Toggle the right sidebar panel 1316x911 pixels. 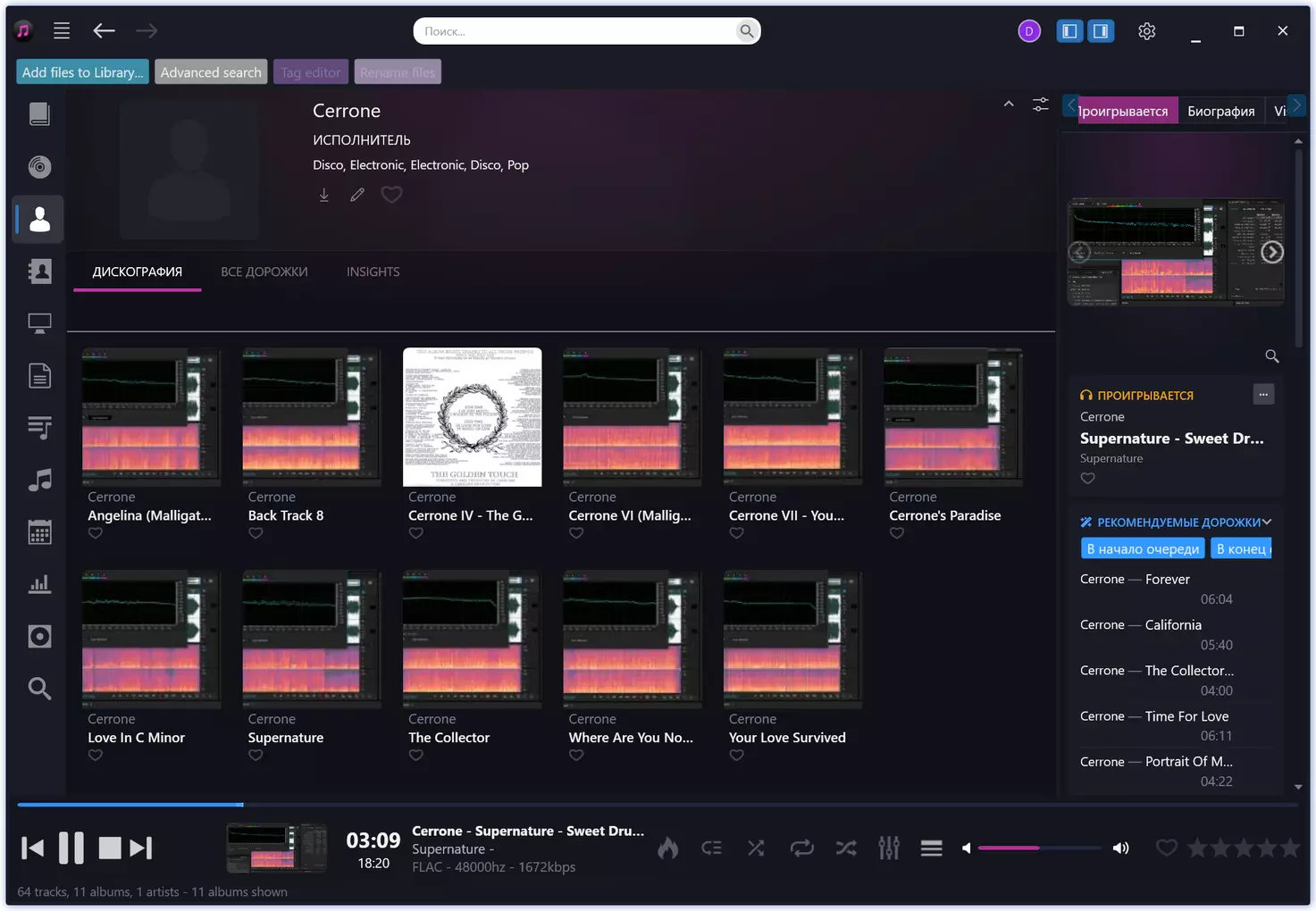pyautogui.click(x=1101, y=31)
